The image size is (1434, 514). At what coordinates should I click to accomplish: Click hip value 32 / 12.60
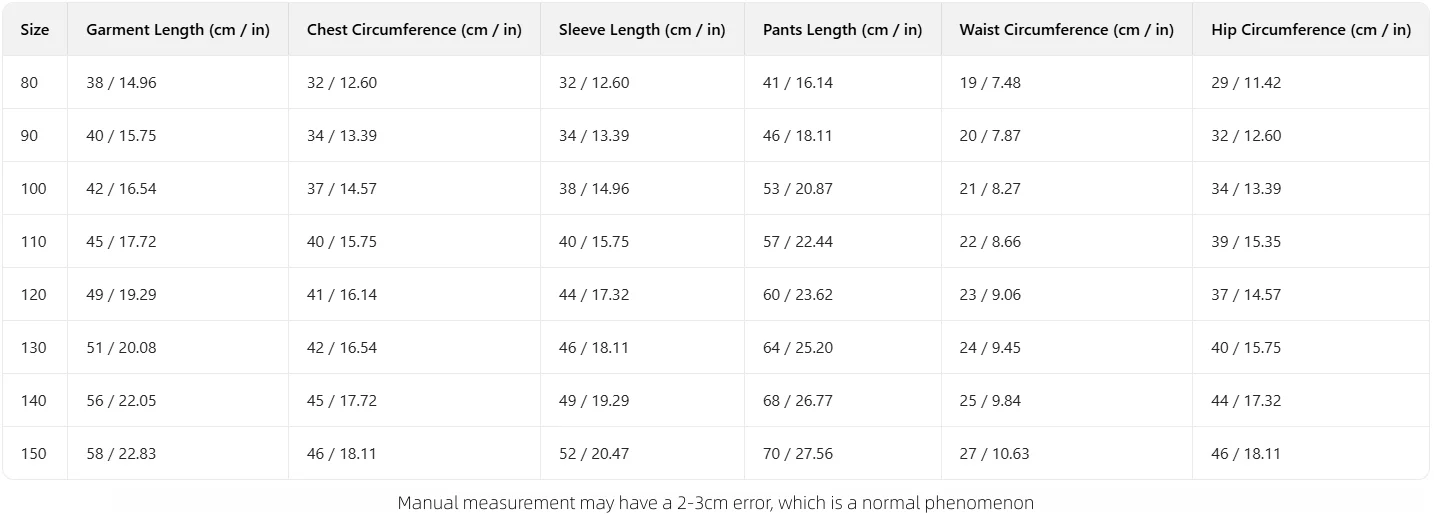[1246, 136]
